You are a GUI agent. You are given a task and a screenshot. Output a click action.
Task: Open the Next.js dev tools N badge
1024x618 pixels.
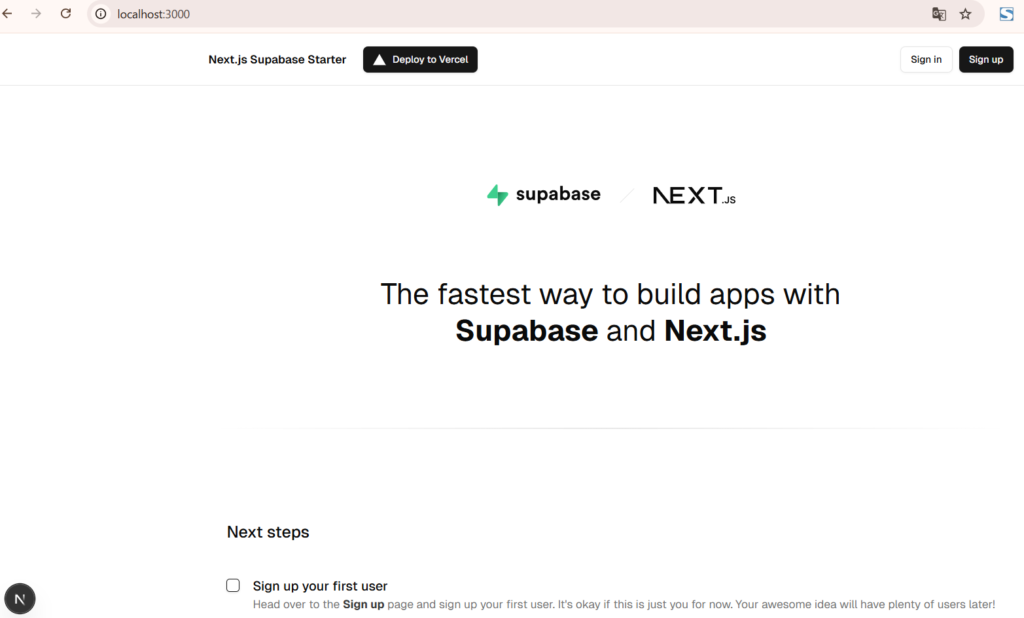pyautogui.click(x=20, y=598)
